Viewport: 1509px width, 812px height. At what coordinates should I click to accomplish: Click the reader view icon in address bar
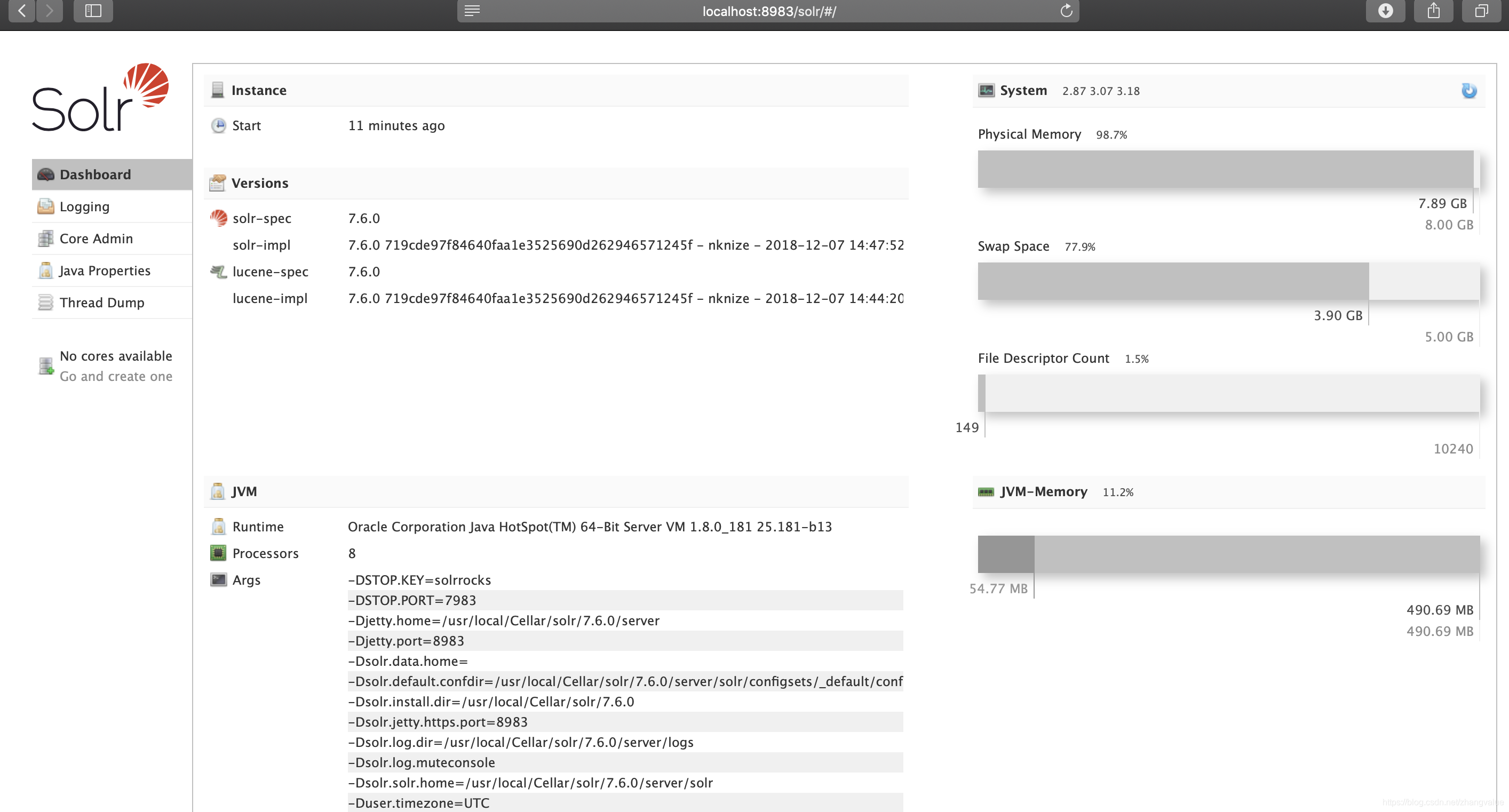click(472, 11)
